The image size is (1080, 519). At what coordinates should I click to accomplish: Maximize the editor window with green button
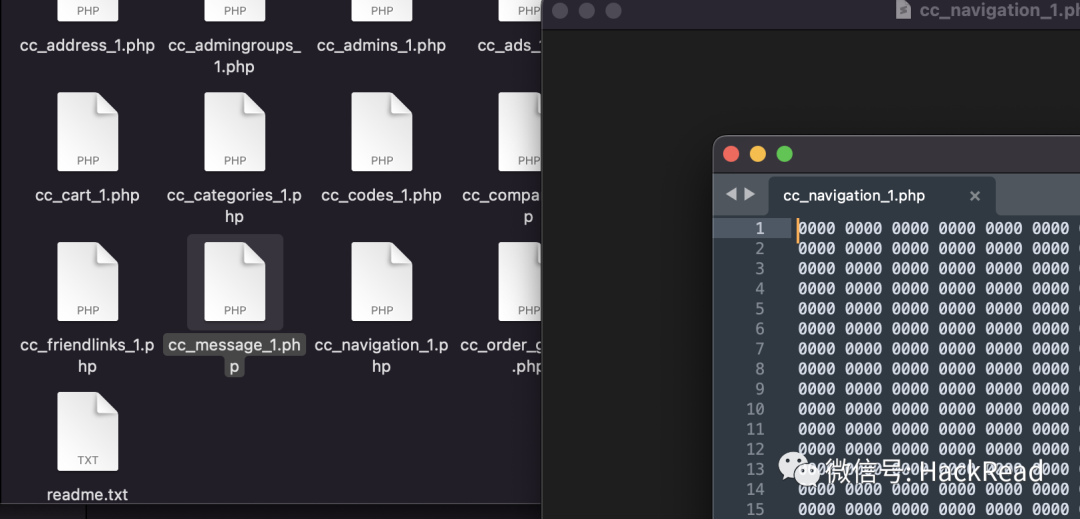(785, 154)
